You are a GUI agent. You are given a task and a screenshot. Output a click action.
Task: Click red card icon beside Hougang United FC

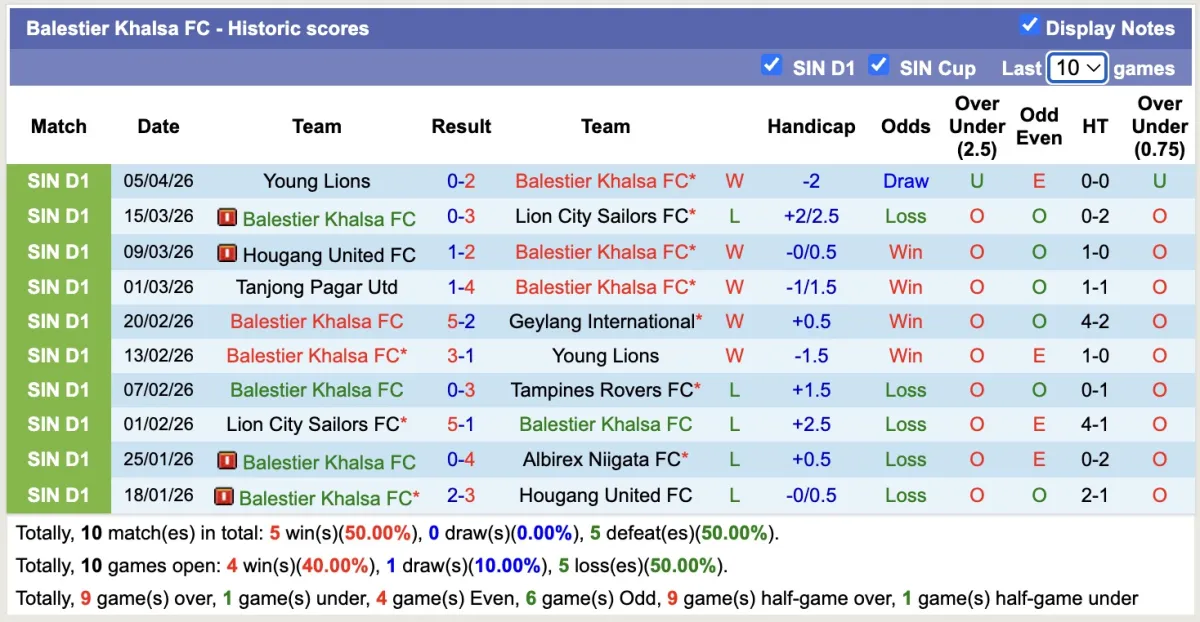227,253
